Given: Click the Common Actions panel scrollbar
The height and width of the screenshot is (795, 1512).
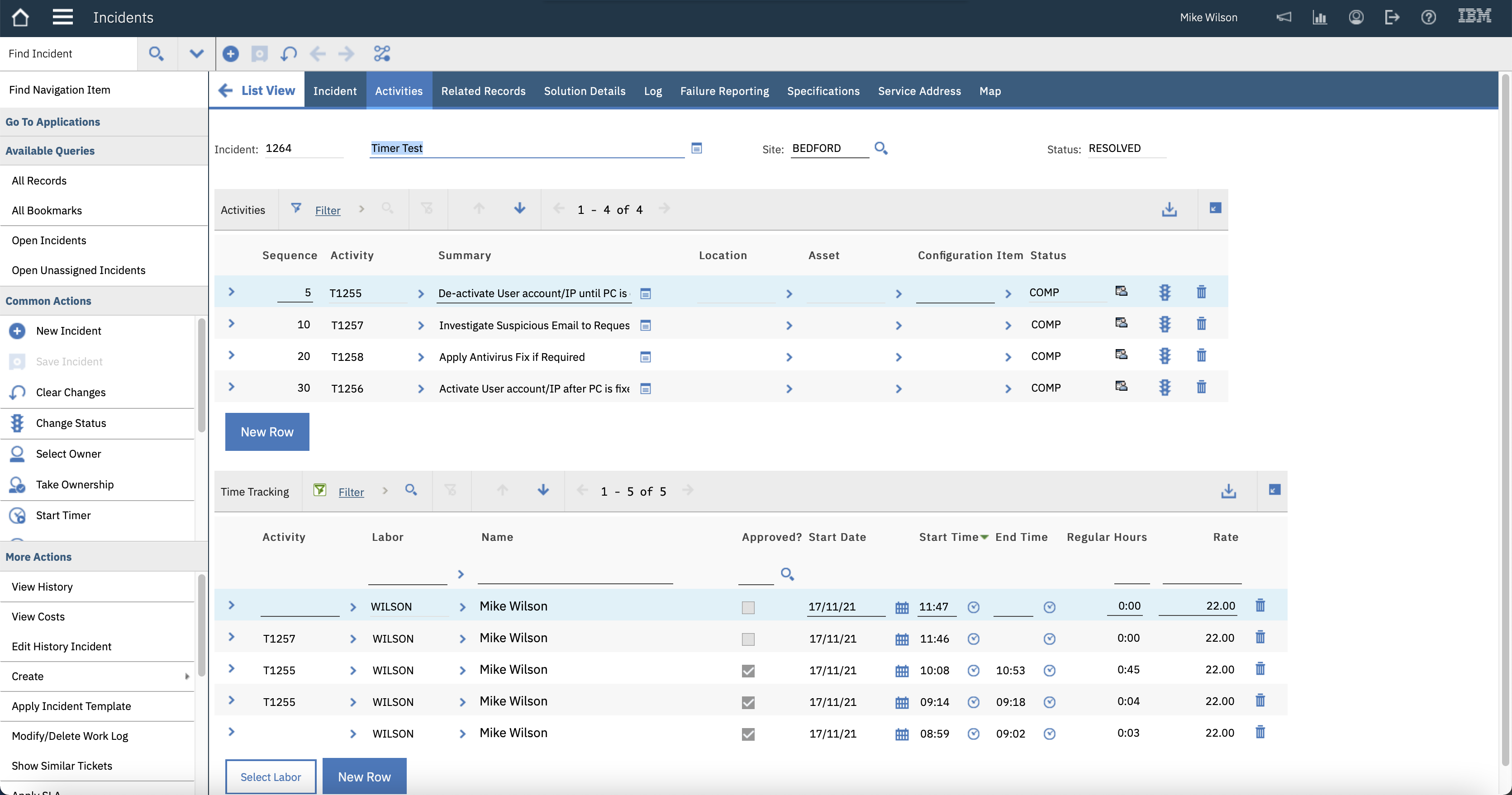Looking at the screenshot, I should [201, 375].
